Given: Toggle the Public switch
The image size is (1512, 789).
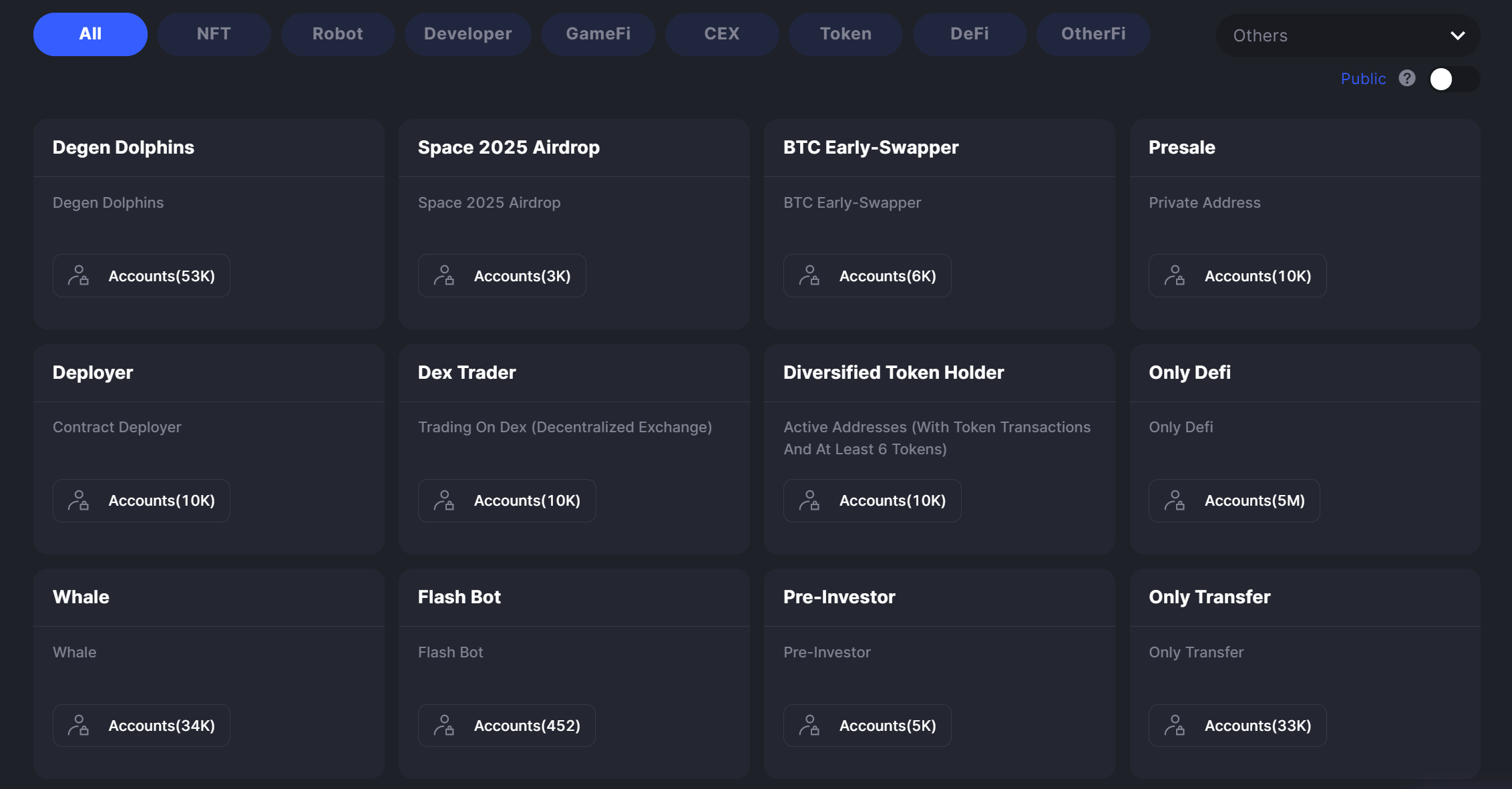Looking at the screenshot, I should pyautogui.click(x=1454, y=79).
